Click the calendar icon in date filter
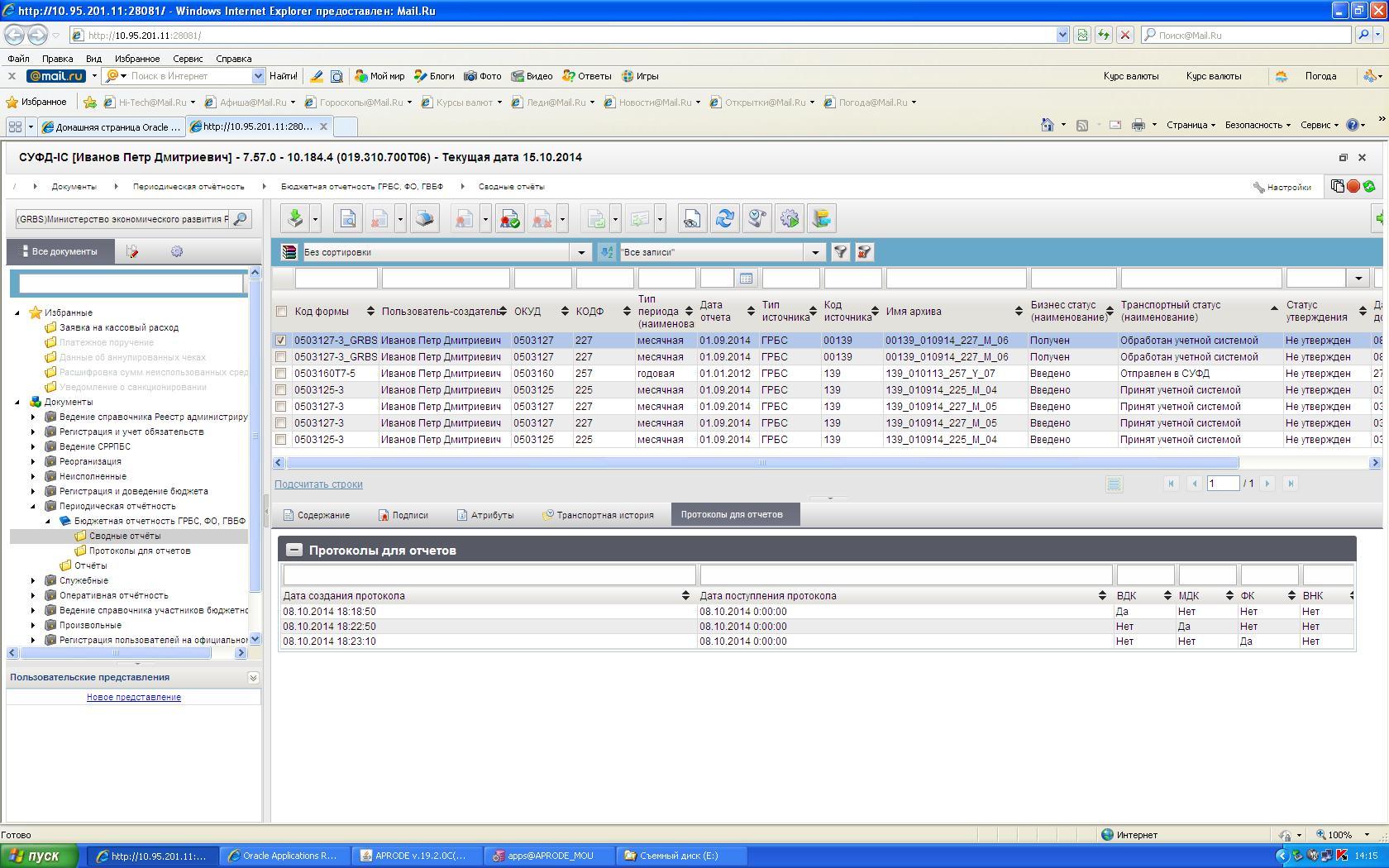The image size is (1389, 868). point(746,279)
